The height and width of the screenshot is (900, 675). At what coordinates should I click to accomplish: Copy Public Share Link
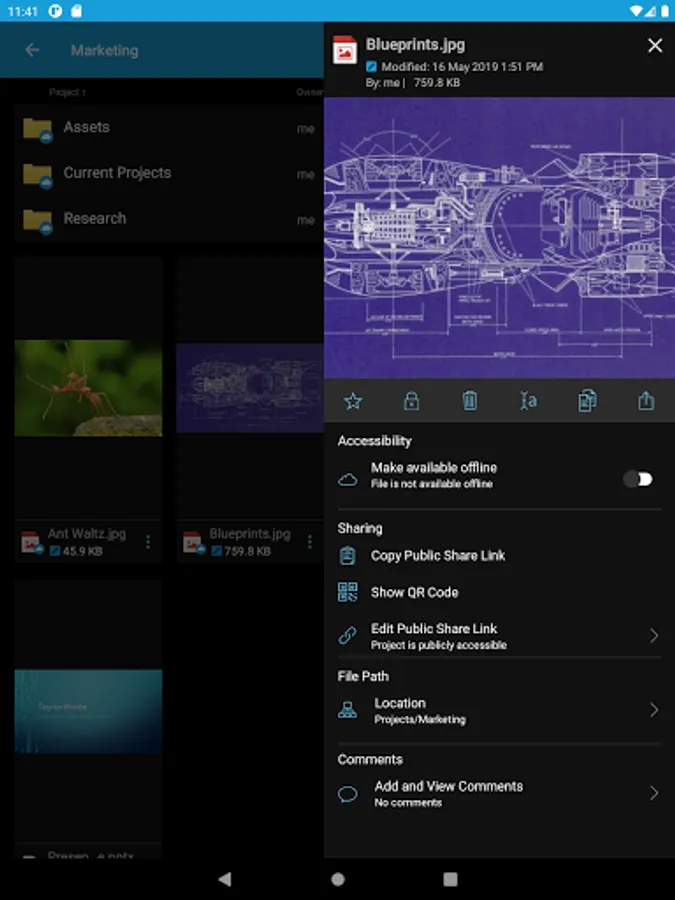pos(438,556)
